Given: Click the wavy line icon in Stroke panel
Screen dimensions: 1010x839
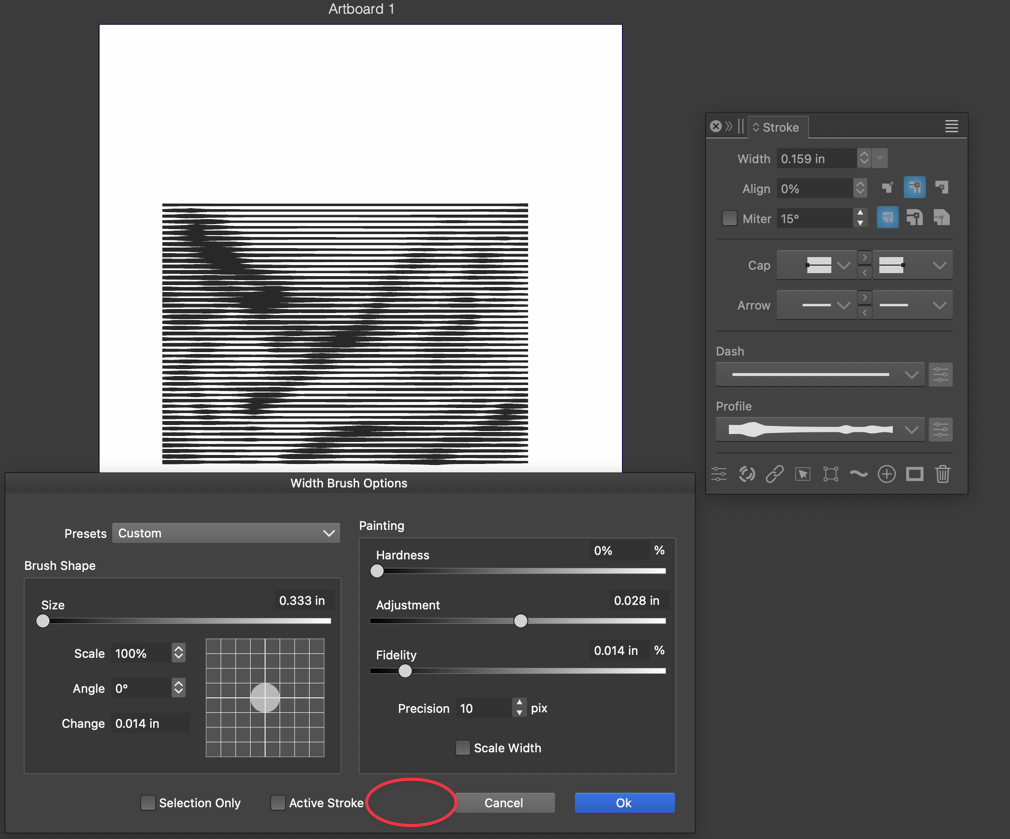Looking at the screenshot, I should coord(859,474).
